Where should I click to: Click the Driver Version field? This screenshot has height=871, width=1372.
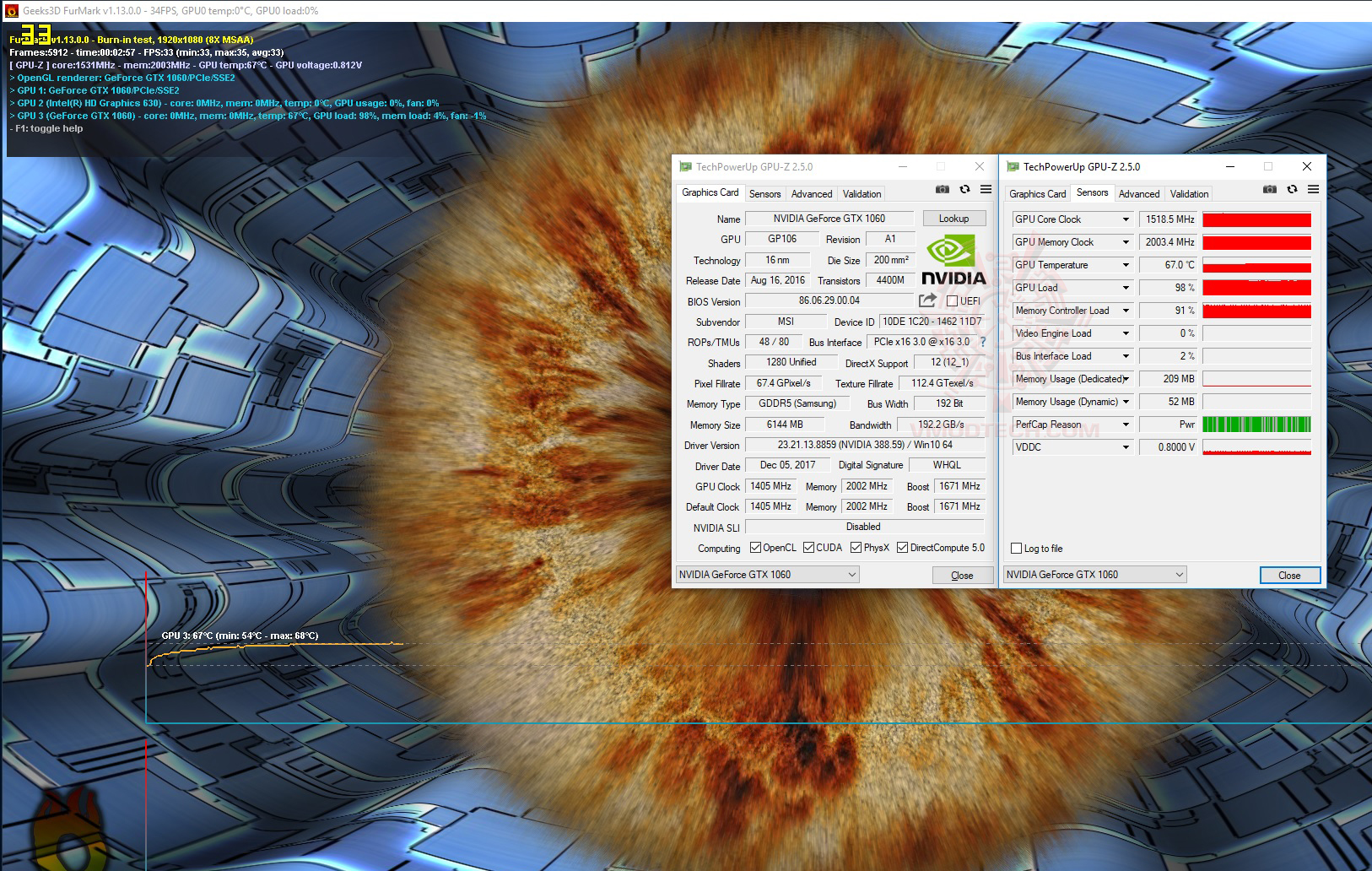865,445
